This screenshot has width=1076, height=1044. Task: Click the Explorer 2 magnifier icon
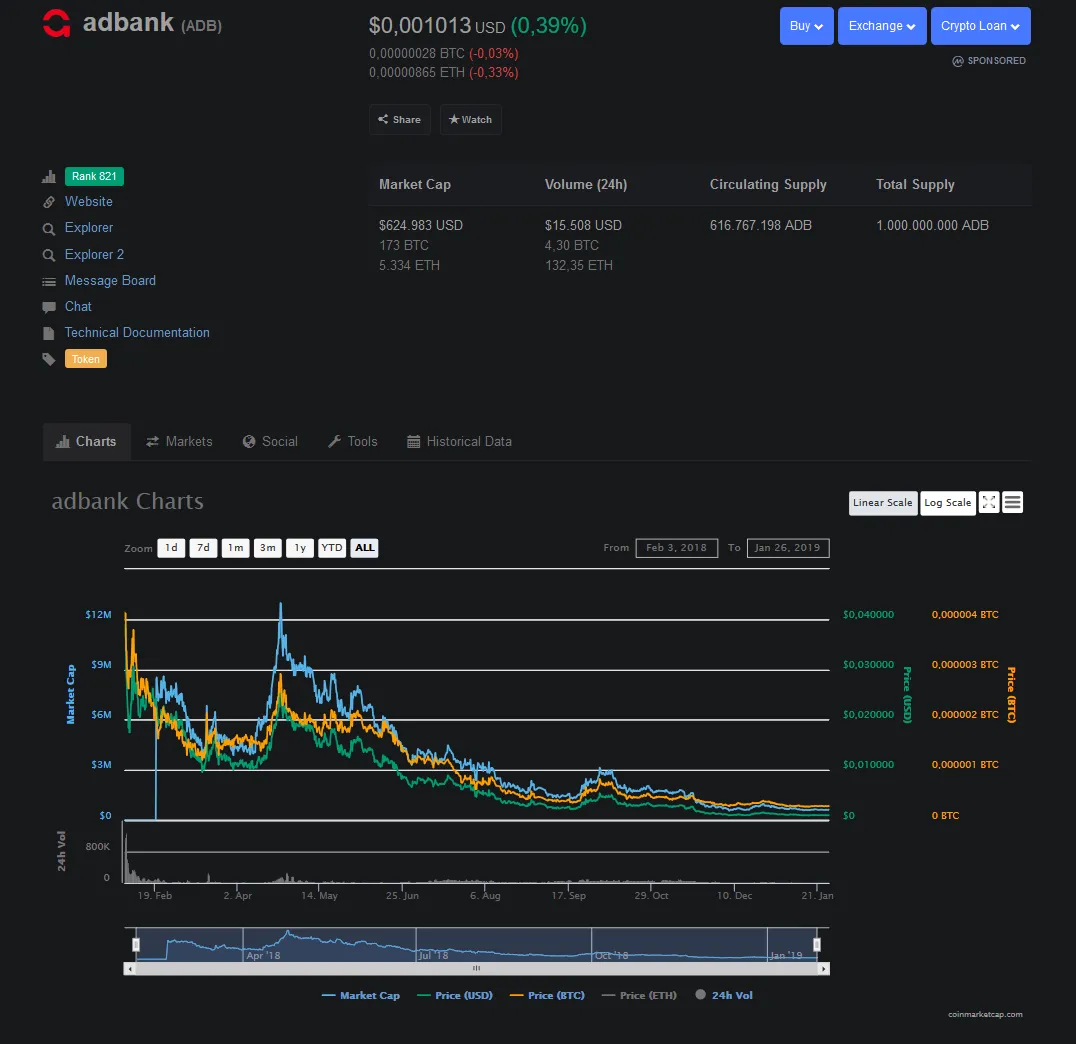click(x=49, y=255)
